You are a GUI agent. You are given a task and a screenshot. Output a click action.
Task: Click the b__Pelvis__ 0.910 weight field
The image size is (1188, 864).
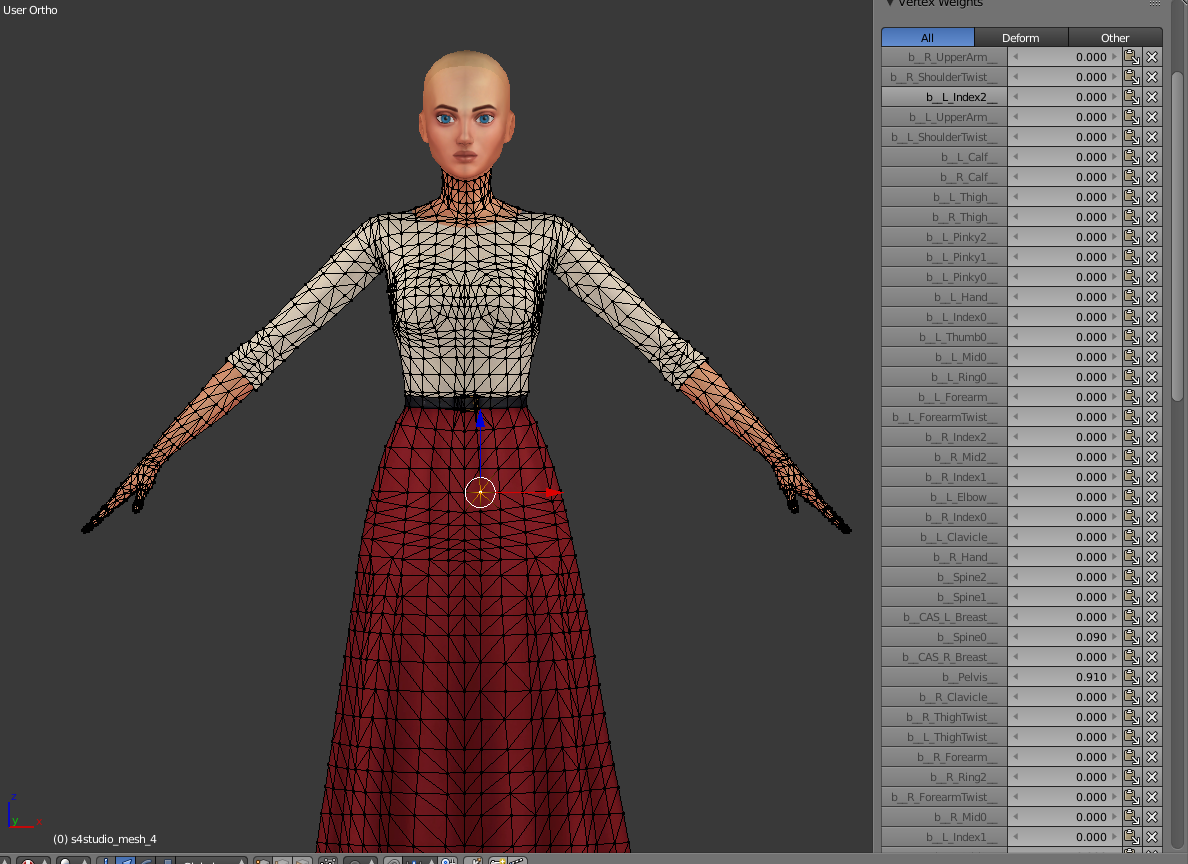click(x=1065, y=677)
